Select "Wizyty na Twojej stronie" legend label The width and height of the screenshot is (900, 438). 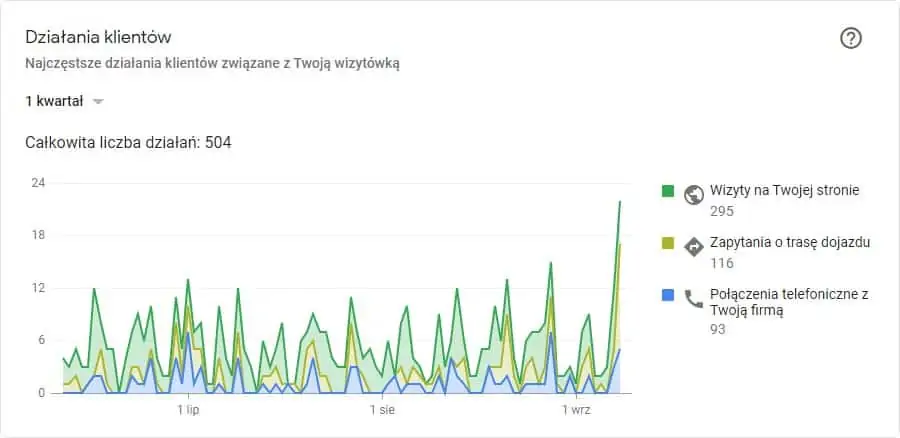pyautogui.click(x=784, y=190)
